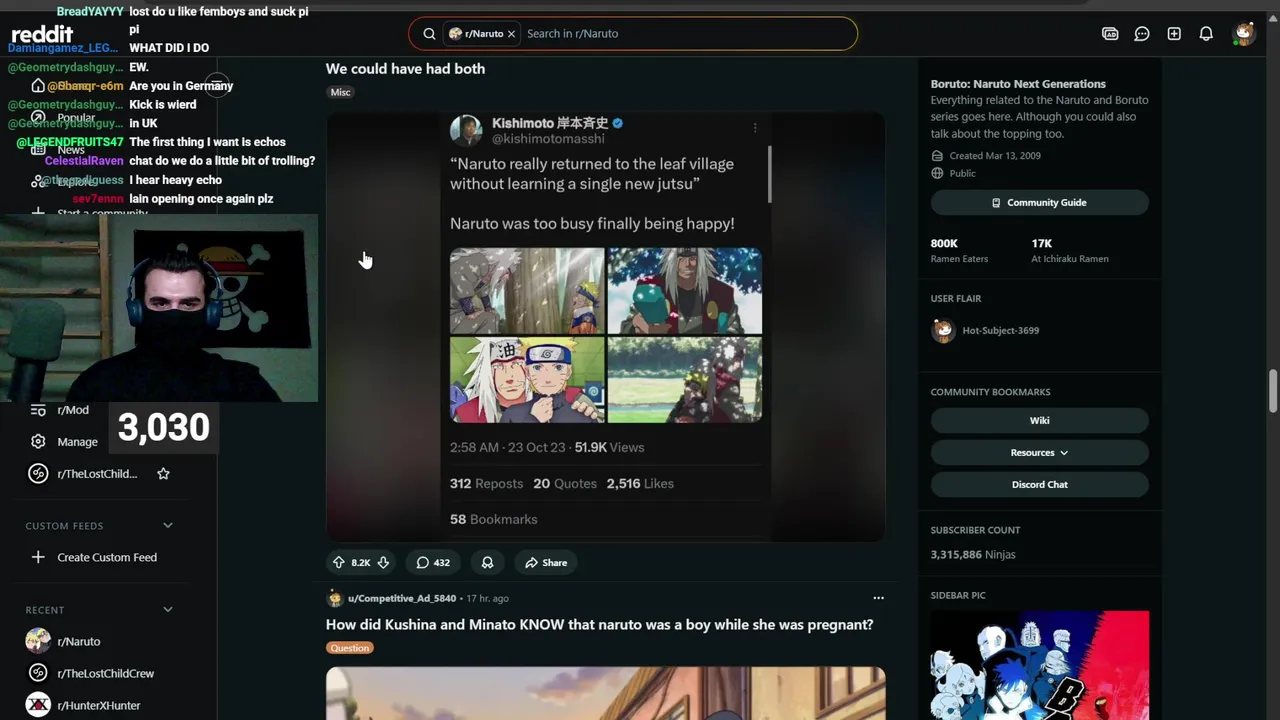This screenshot has height=720, width=1280.
Task: Open the chat icon in header
Action: click(1142, 34)
